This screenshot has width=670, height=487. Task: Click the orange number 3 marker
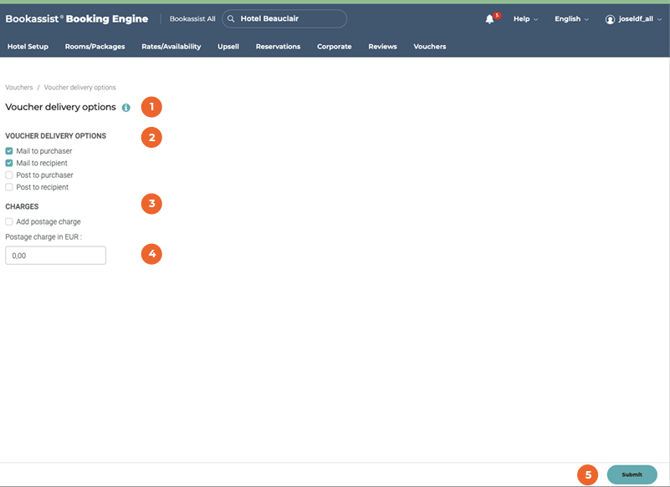click(151, 204)
